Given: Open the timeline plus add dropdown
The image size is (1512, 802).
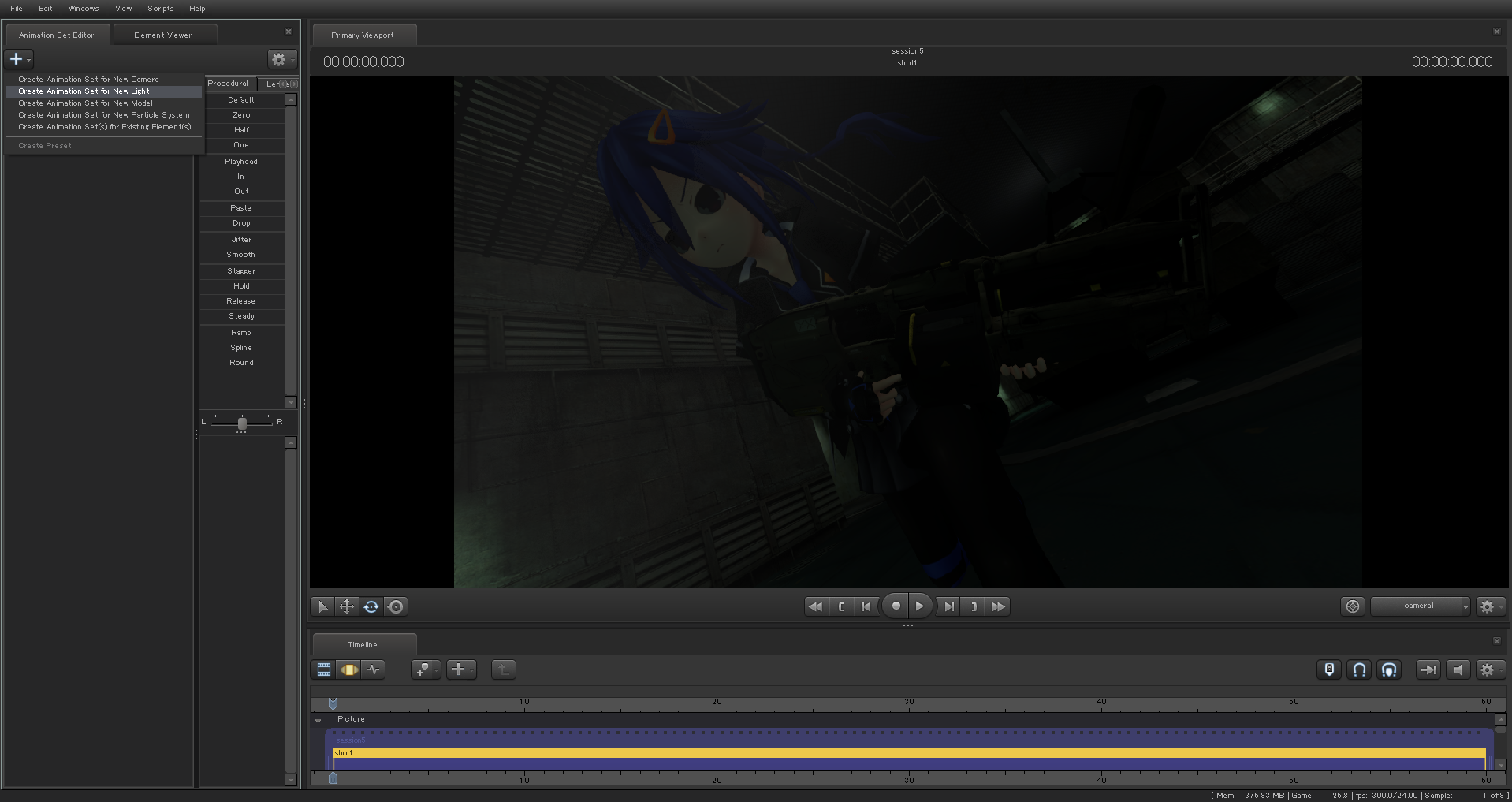Looking at the screenshot, I should tap(461, 670).
